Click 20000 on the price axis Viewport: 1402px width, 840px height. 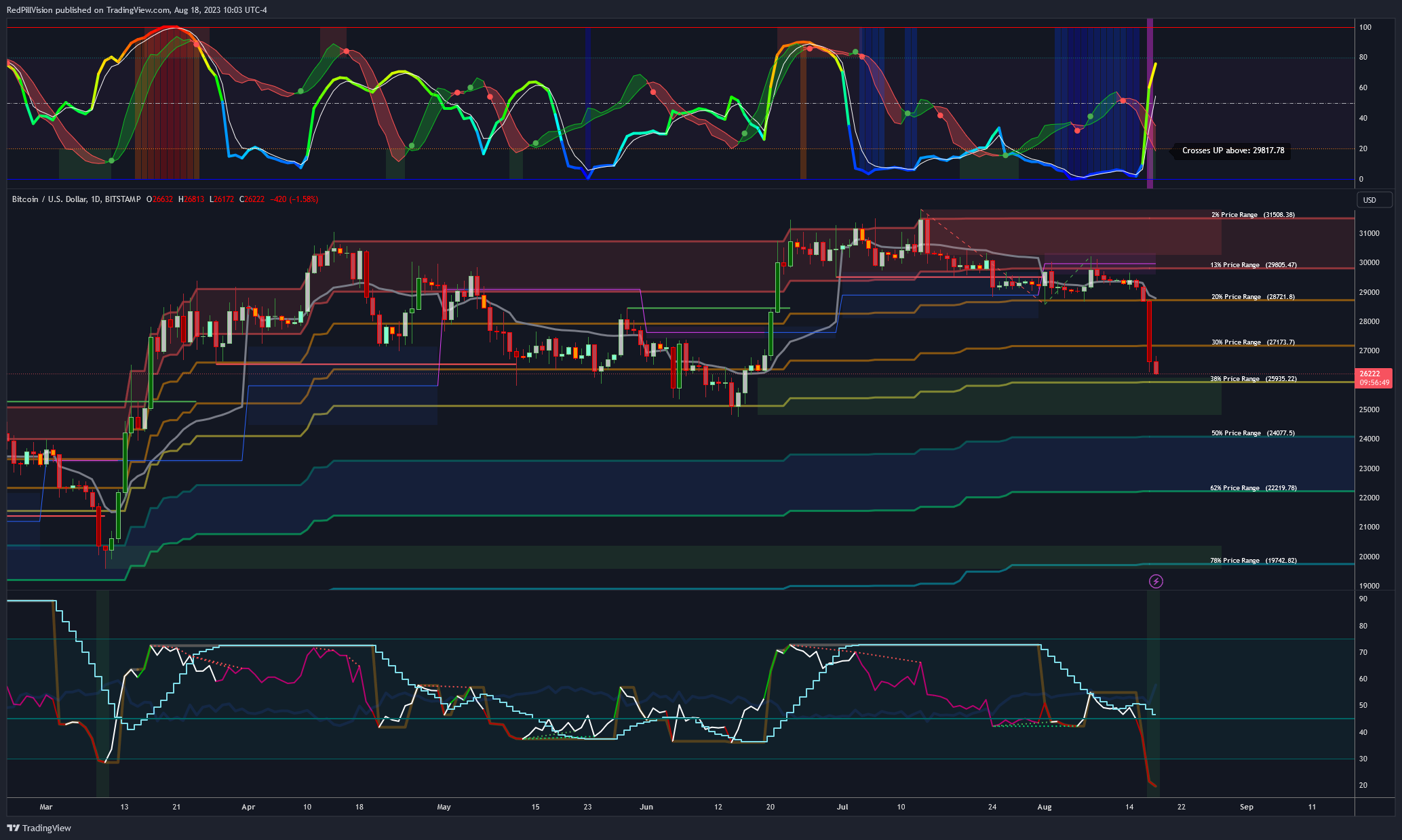click(1369, 557)
